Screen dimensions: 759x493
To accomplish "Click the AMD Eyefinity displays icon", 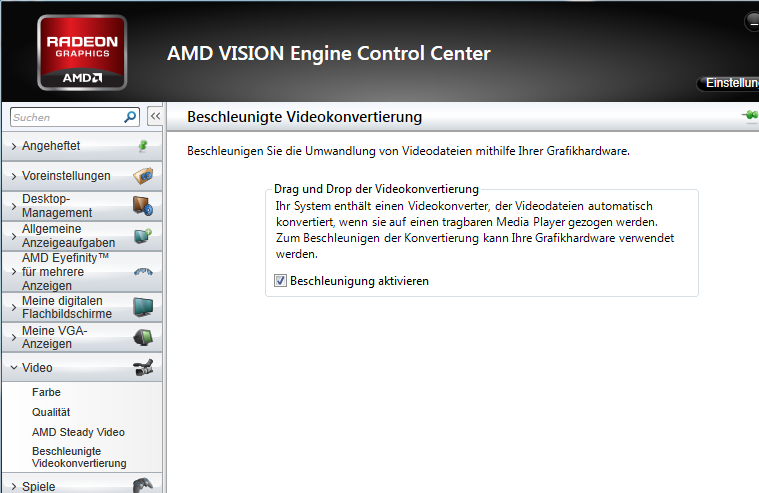I will (x=143, y=272).
